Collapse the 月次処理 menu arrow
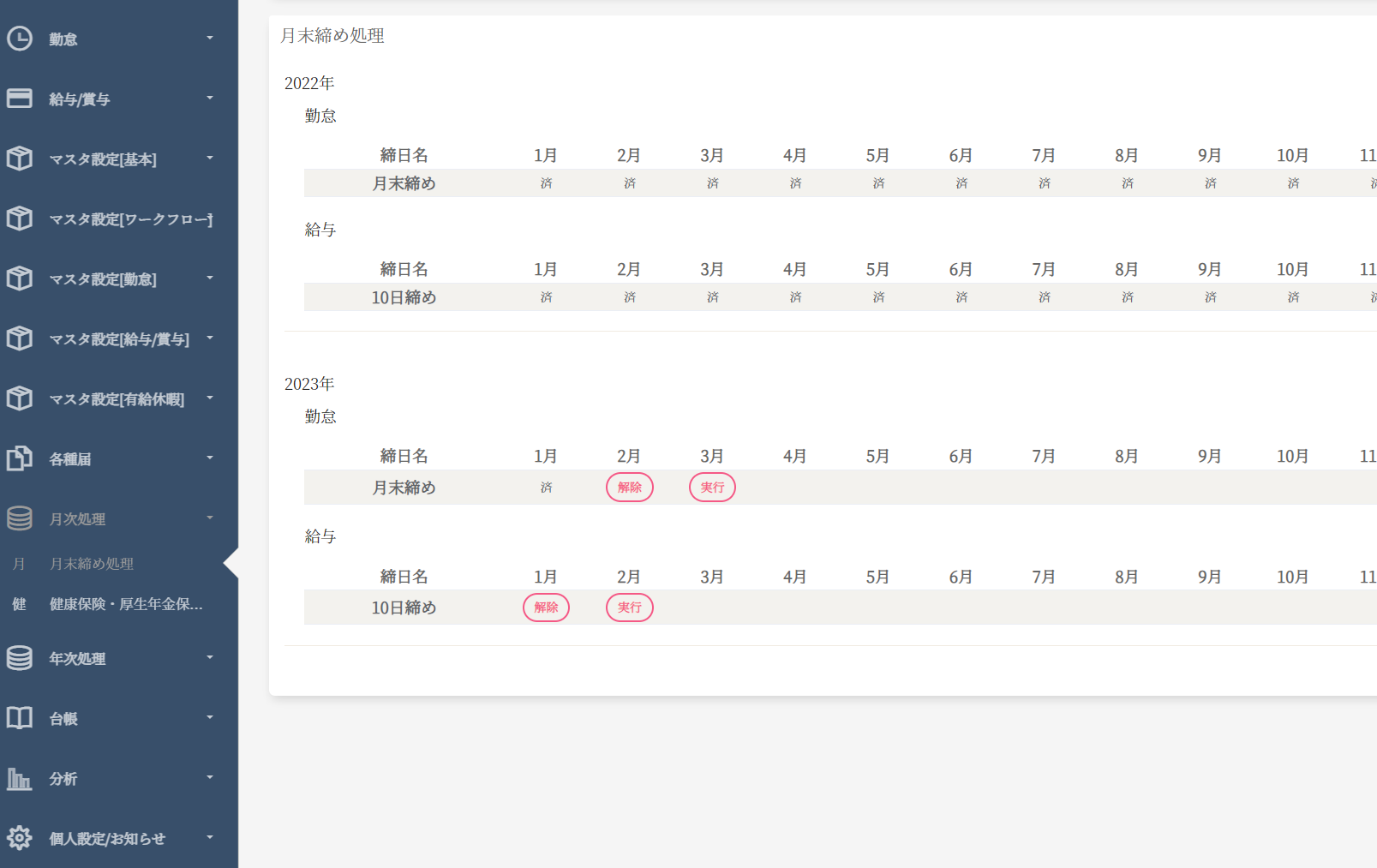The image size is (1377, 868). (x=210, y=518)
